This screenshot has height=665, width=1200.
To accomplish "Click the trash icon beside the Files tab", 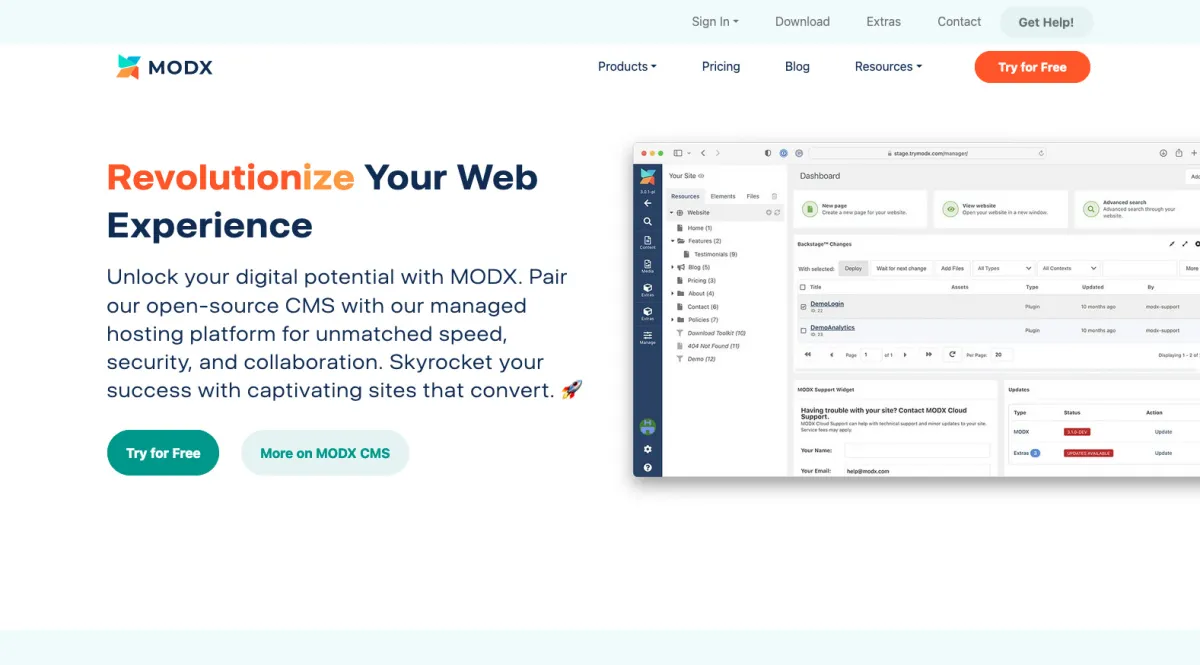I will 774,196.
